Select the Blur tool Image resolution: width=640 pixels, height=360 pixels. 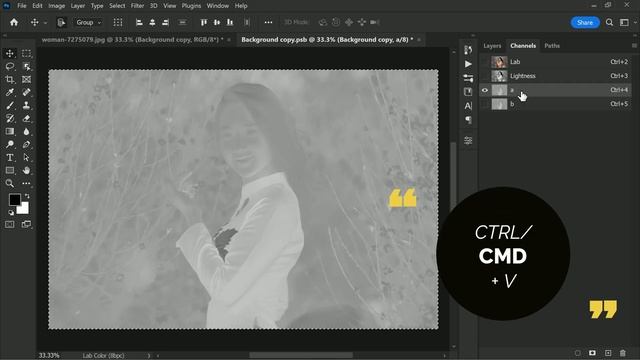[x=27, y=131]
